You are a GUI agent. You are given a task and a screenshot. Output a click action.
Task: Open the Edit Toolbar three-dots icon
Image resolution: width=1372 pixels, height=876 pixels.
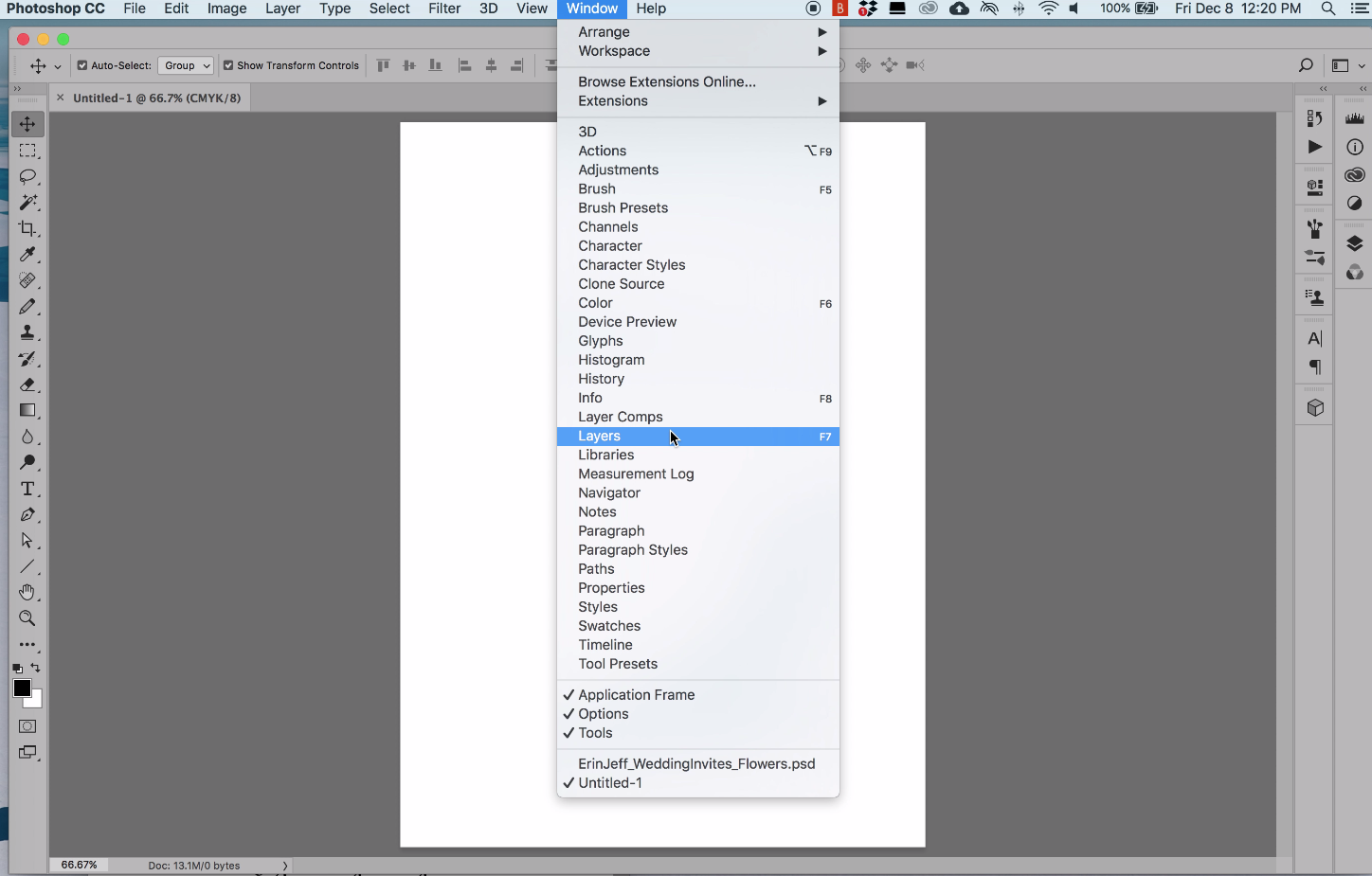tap(27, 645)
